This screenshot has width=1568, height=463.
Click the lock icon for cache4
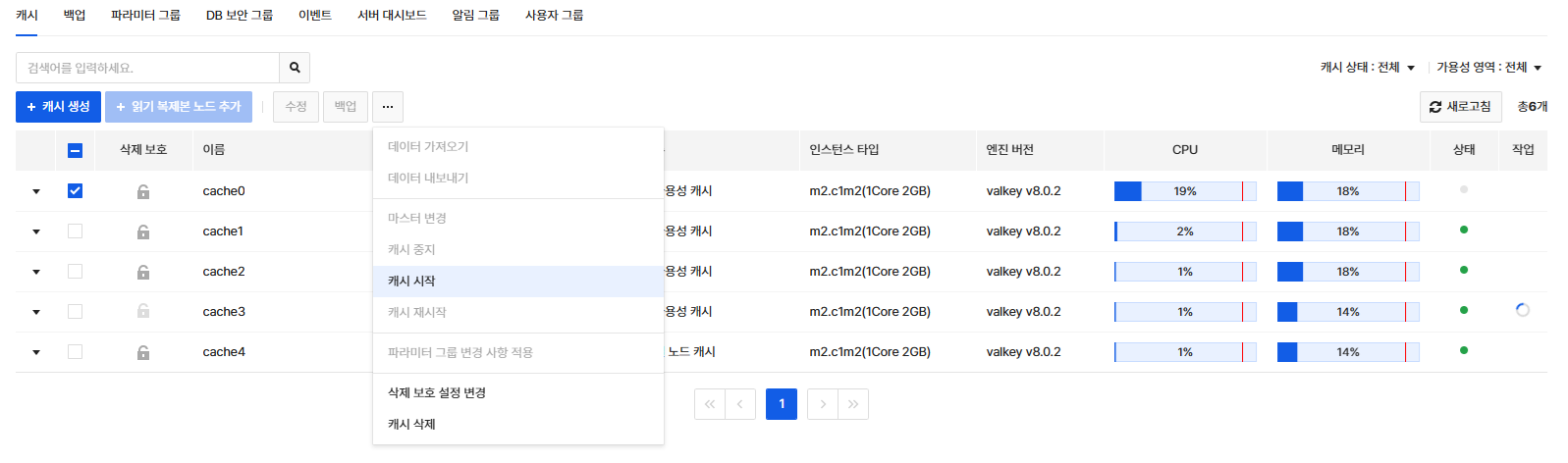point(143,352)
